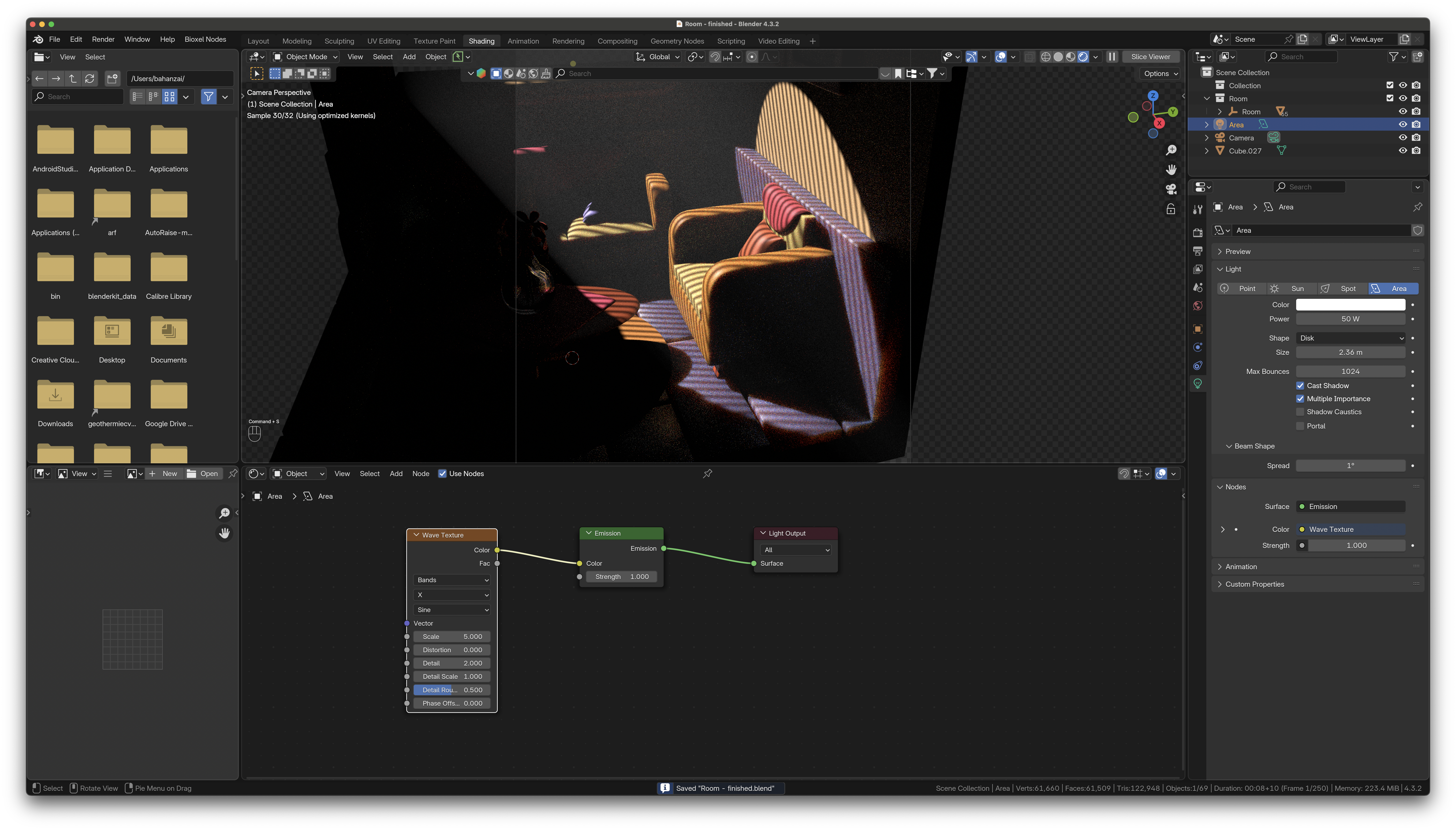Open the Light Output target dropdown showing All
The image size is (1456, 830).
click(796, 550)
